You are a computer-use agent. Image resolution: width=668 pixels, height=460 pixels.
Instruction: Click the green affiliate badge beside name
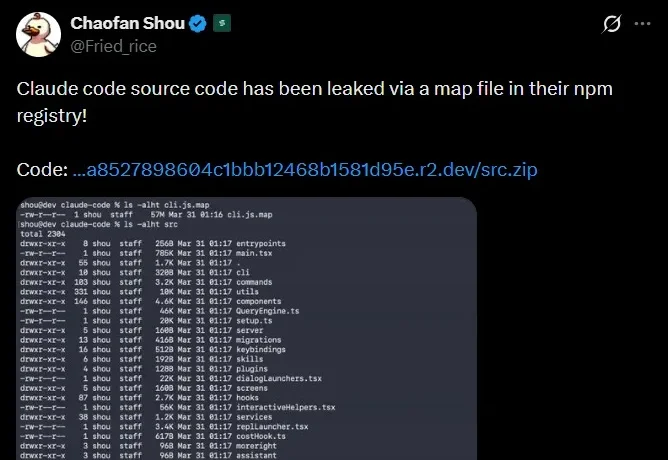click(x=222, y=23)
